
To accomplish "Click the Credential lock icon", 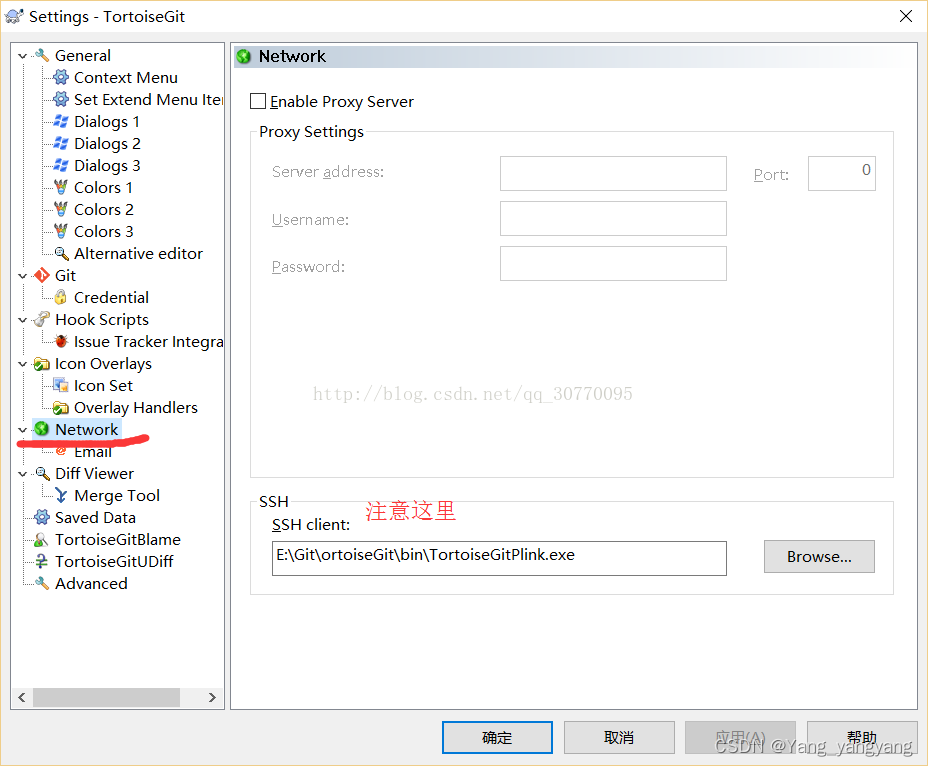I will 60,297.
